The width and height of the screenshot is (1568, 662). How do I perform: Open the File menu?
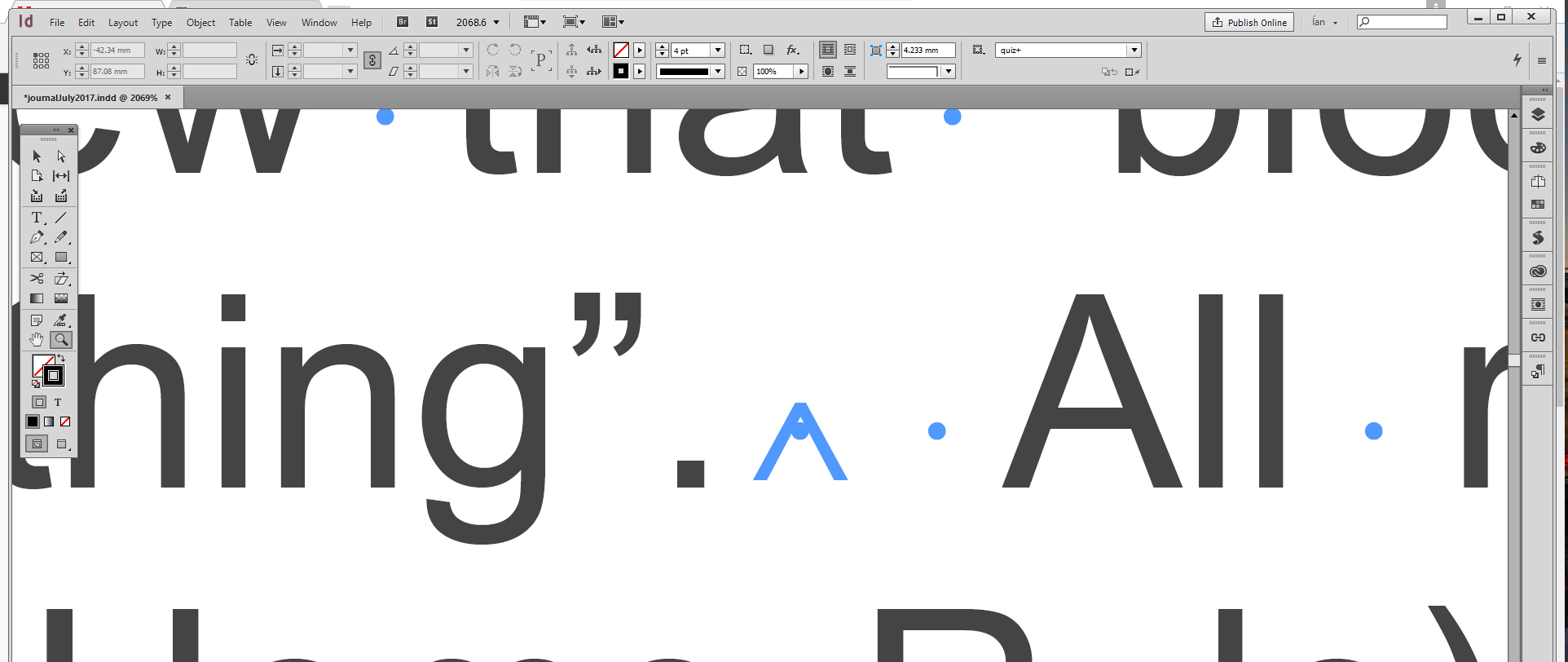(57, 22)
